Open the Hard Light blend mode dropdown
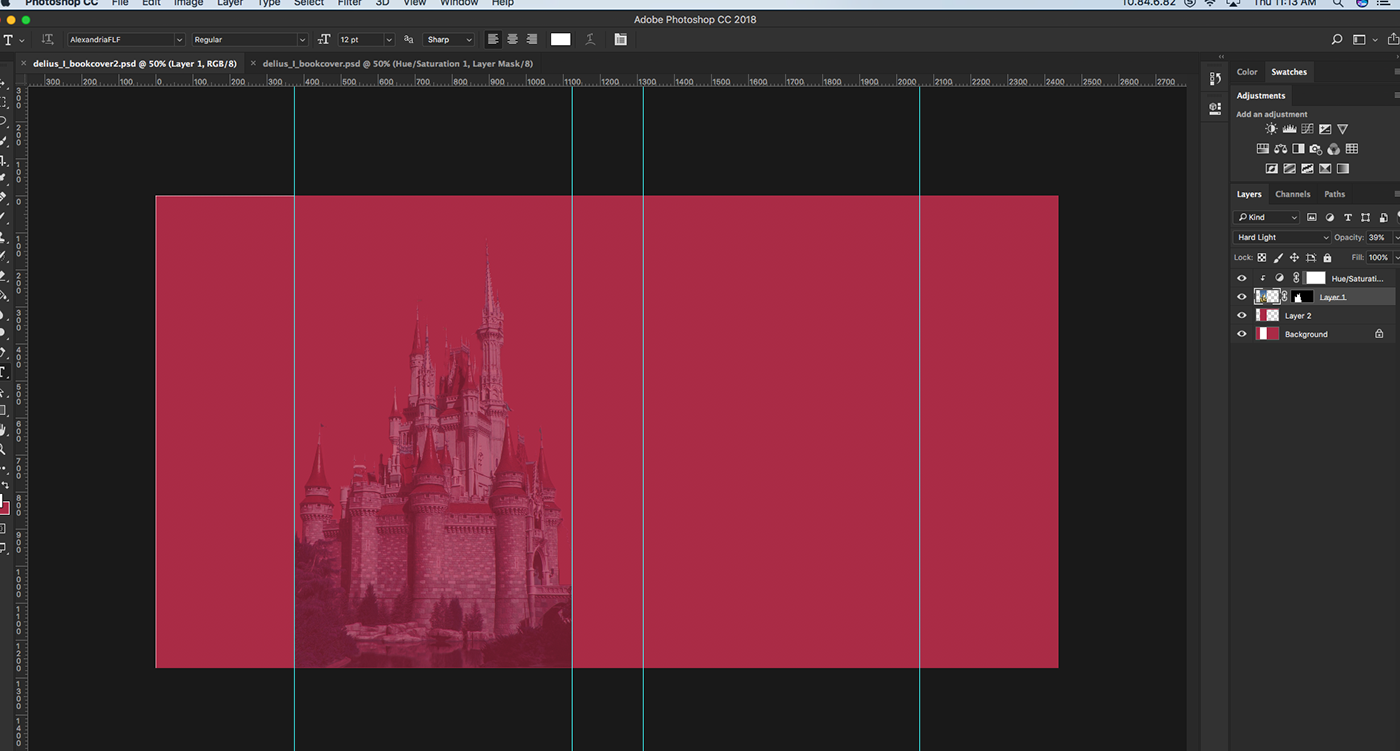This screenshot has height=751, width=1400. click(1282, 237)
